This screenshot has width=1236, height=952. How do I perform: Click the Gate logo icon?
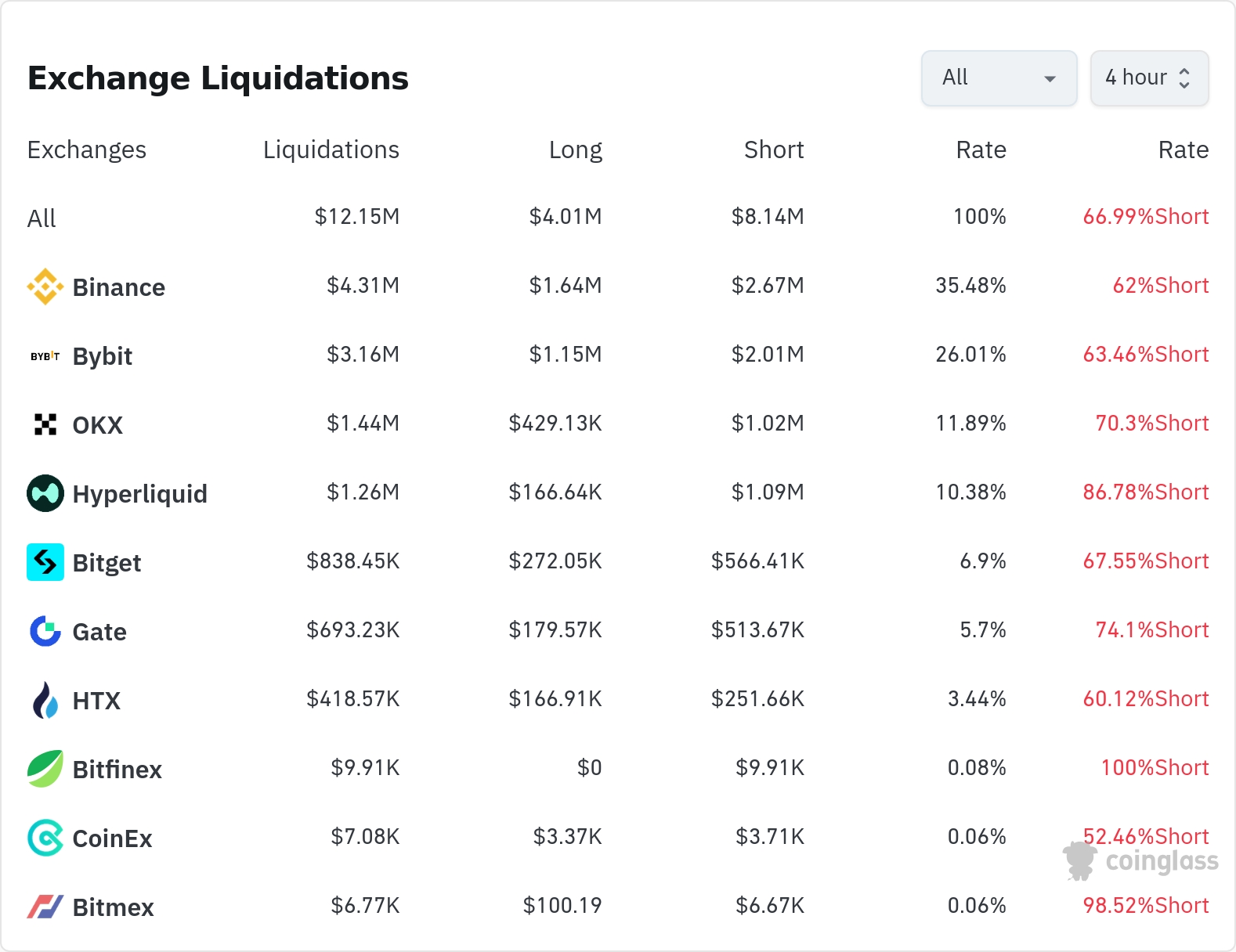tap(45, 631)
